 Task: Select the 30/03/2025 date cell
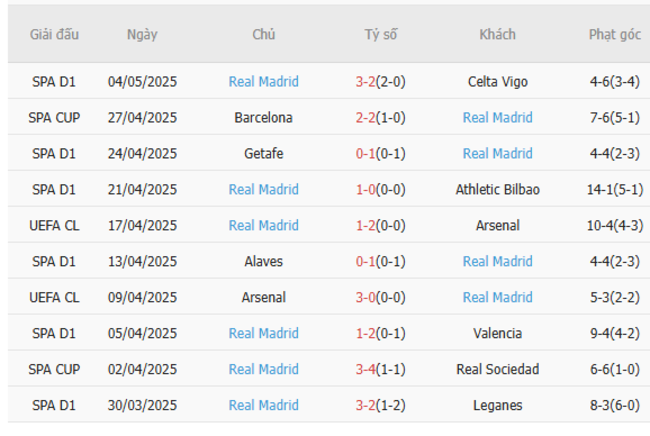tap(142, 406)
